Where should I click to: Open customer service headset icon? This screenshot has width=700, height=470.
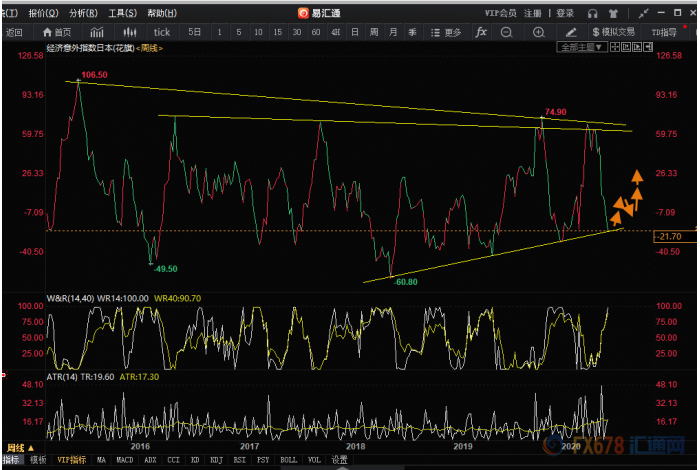[593, 13]
